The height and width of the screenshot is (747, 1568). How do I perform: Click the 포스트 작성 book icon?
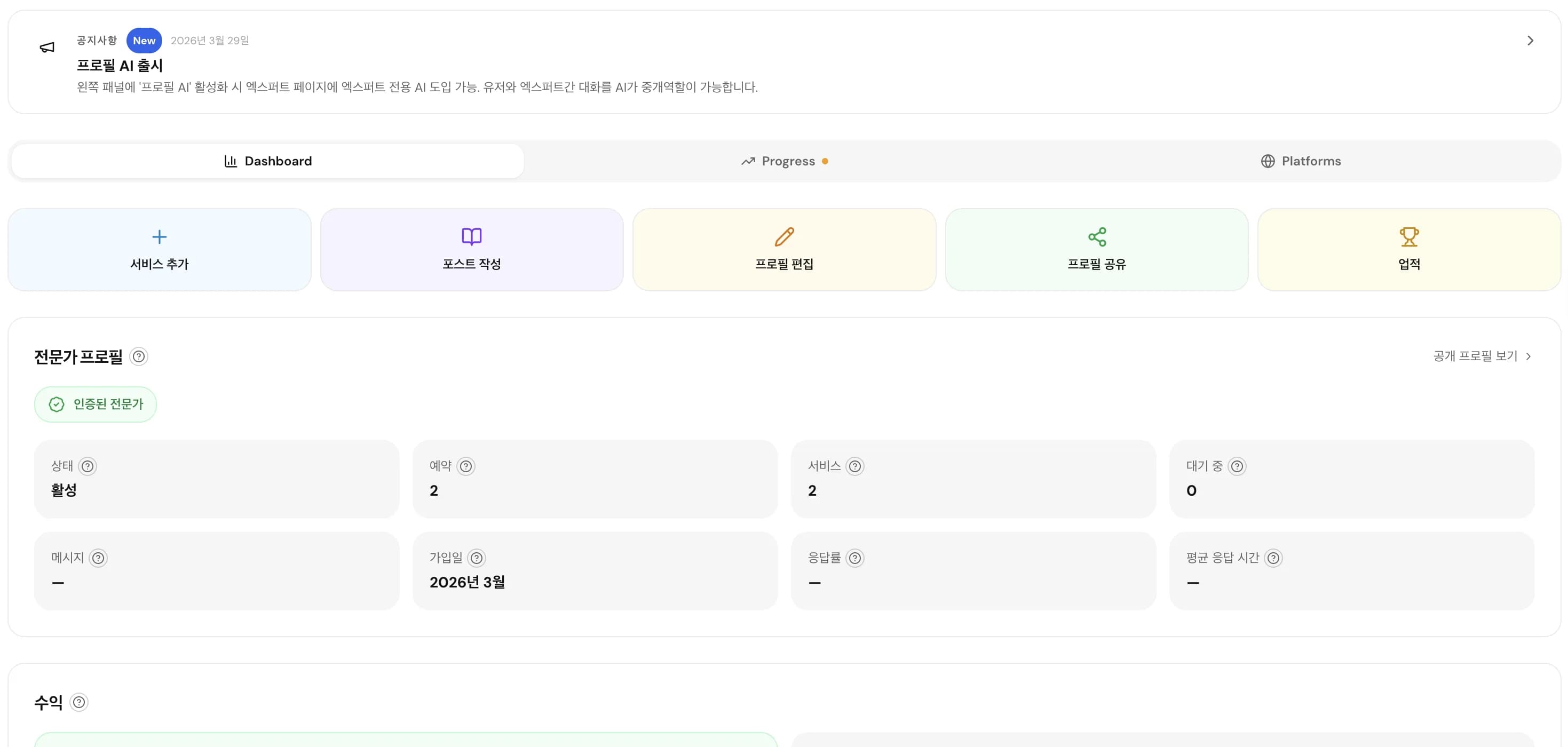coord(472,236)
